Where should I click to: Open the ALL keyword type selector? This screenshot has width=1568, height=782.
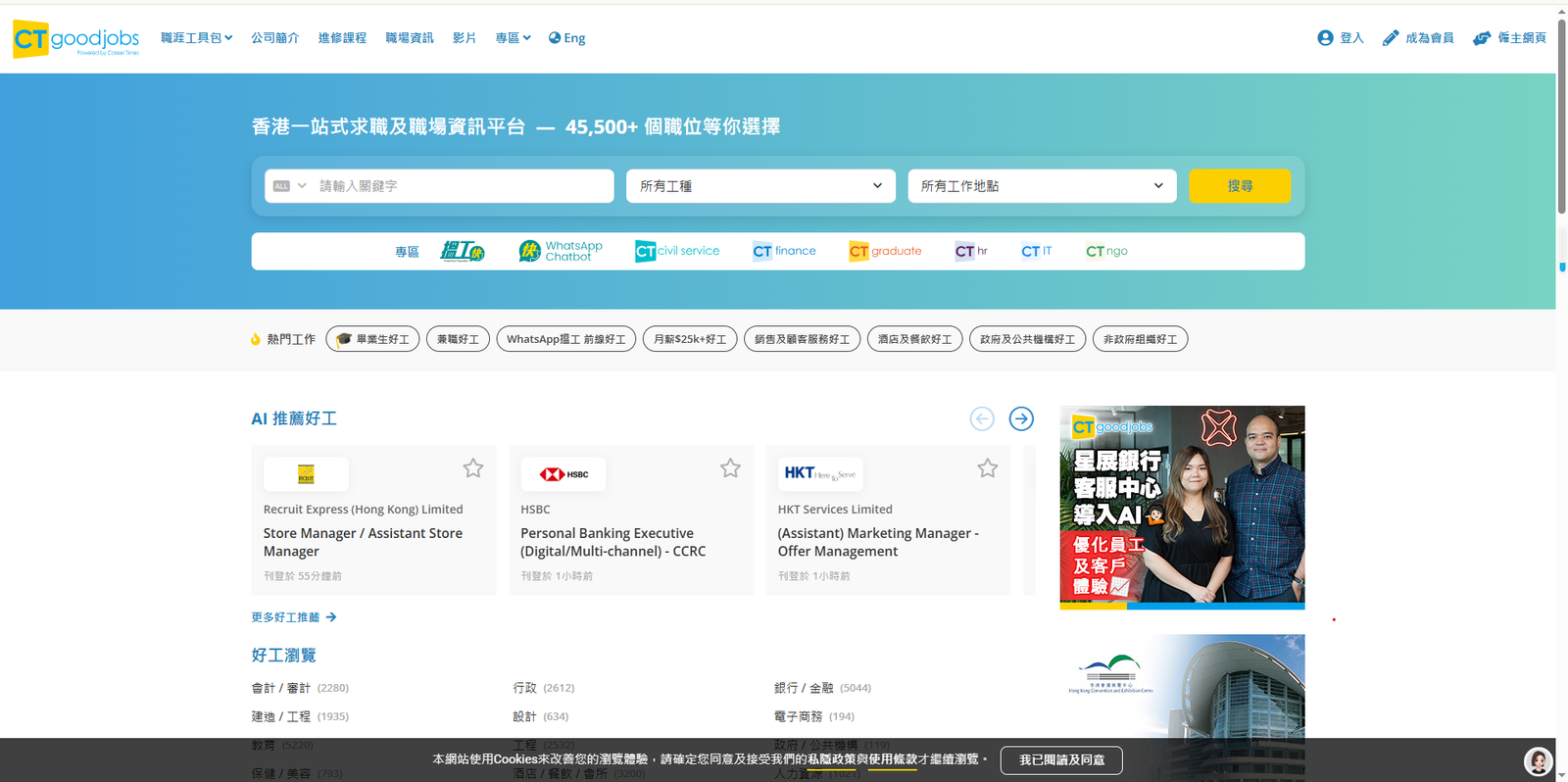[290, 186]
